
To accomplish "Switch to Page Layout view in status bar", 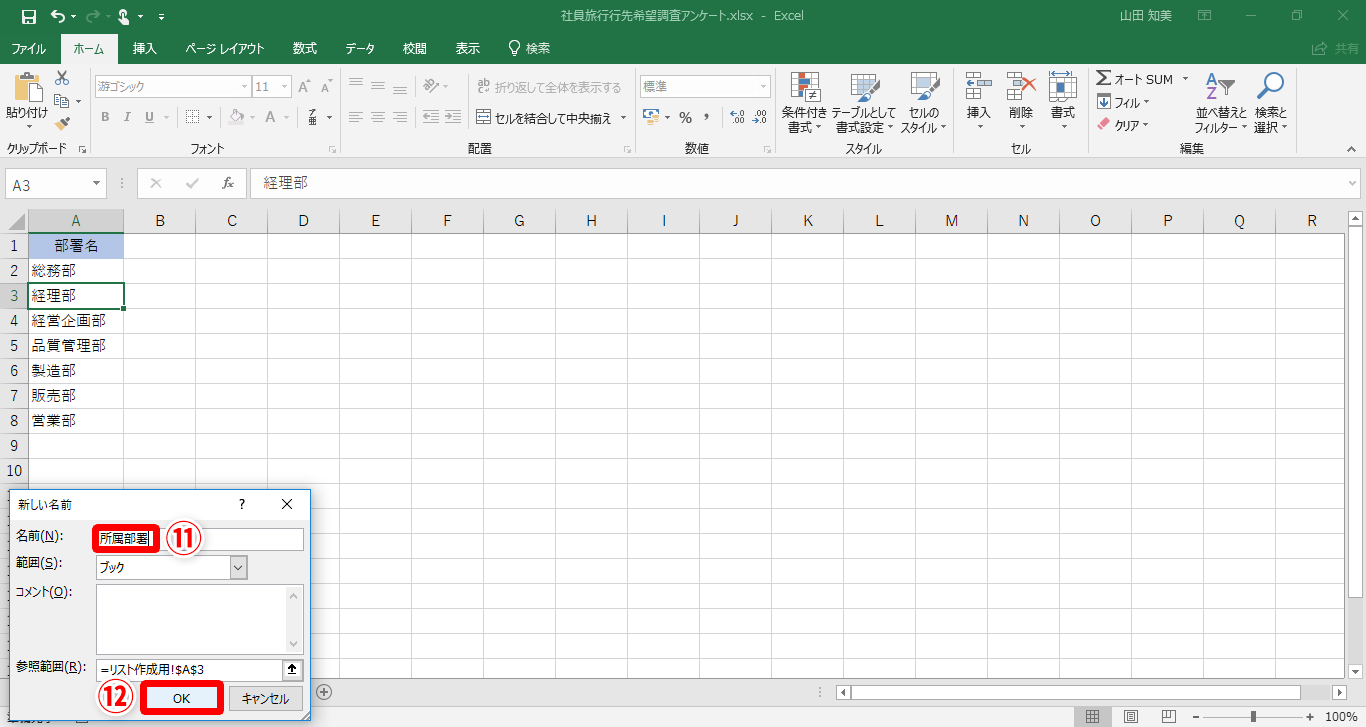I will click(1130, 716).
